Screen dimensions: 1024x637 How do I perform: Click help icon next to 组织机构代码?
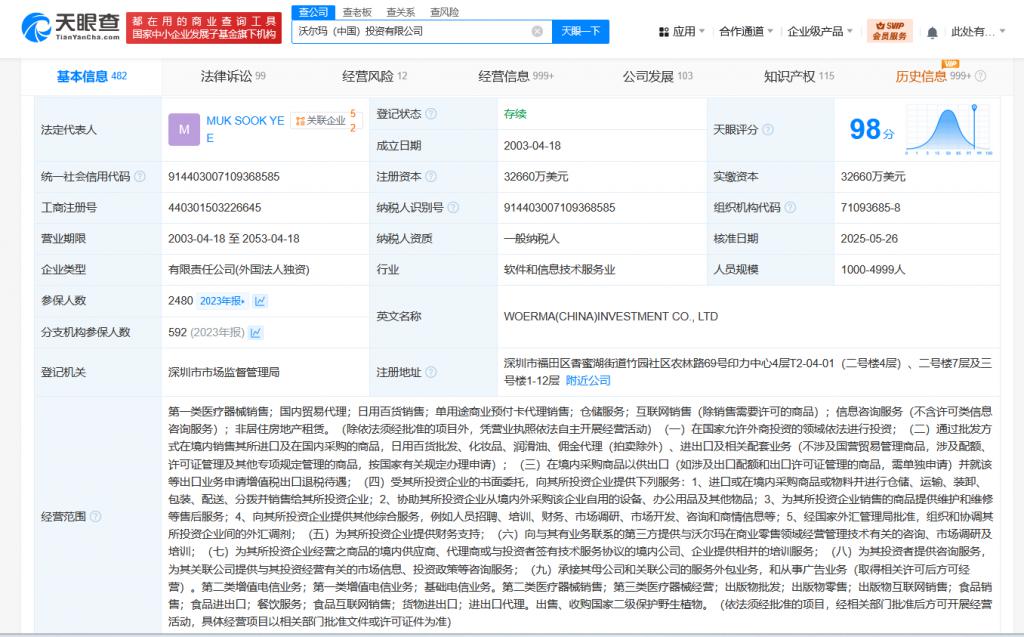(x=790, y=207)
